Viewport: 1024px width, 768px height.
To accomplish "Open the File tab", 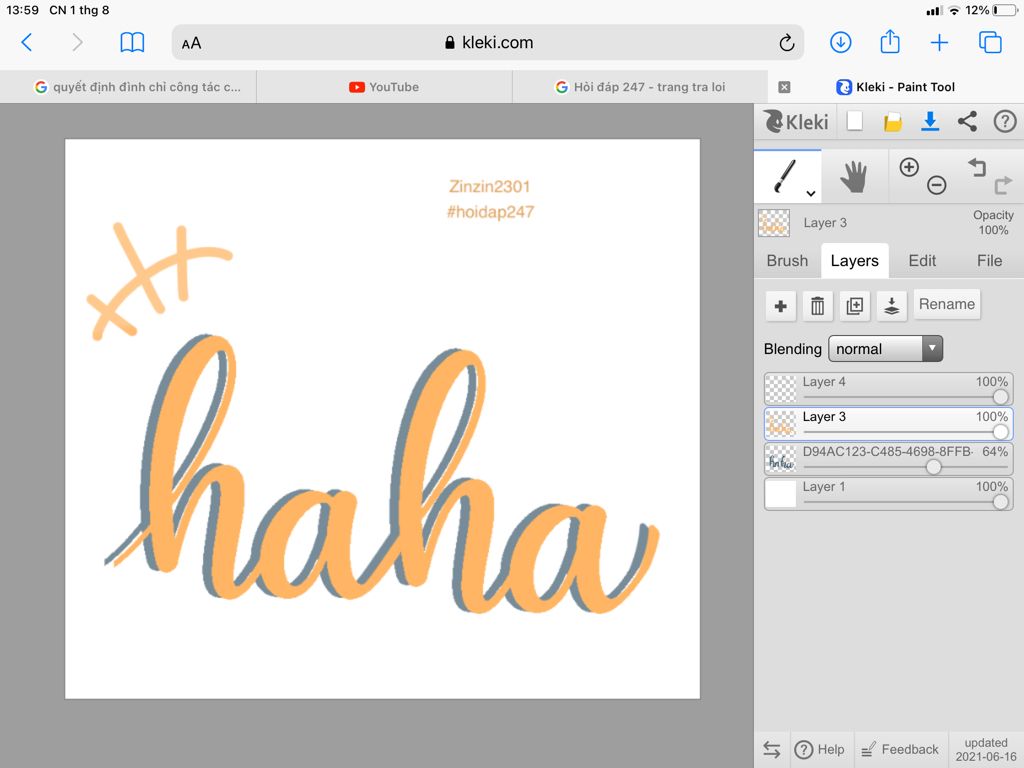I will tap(989, 261).
